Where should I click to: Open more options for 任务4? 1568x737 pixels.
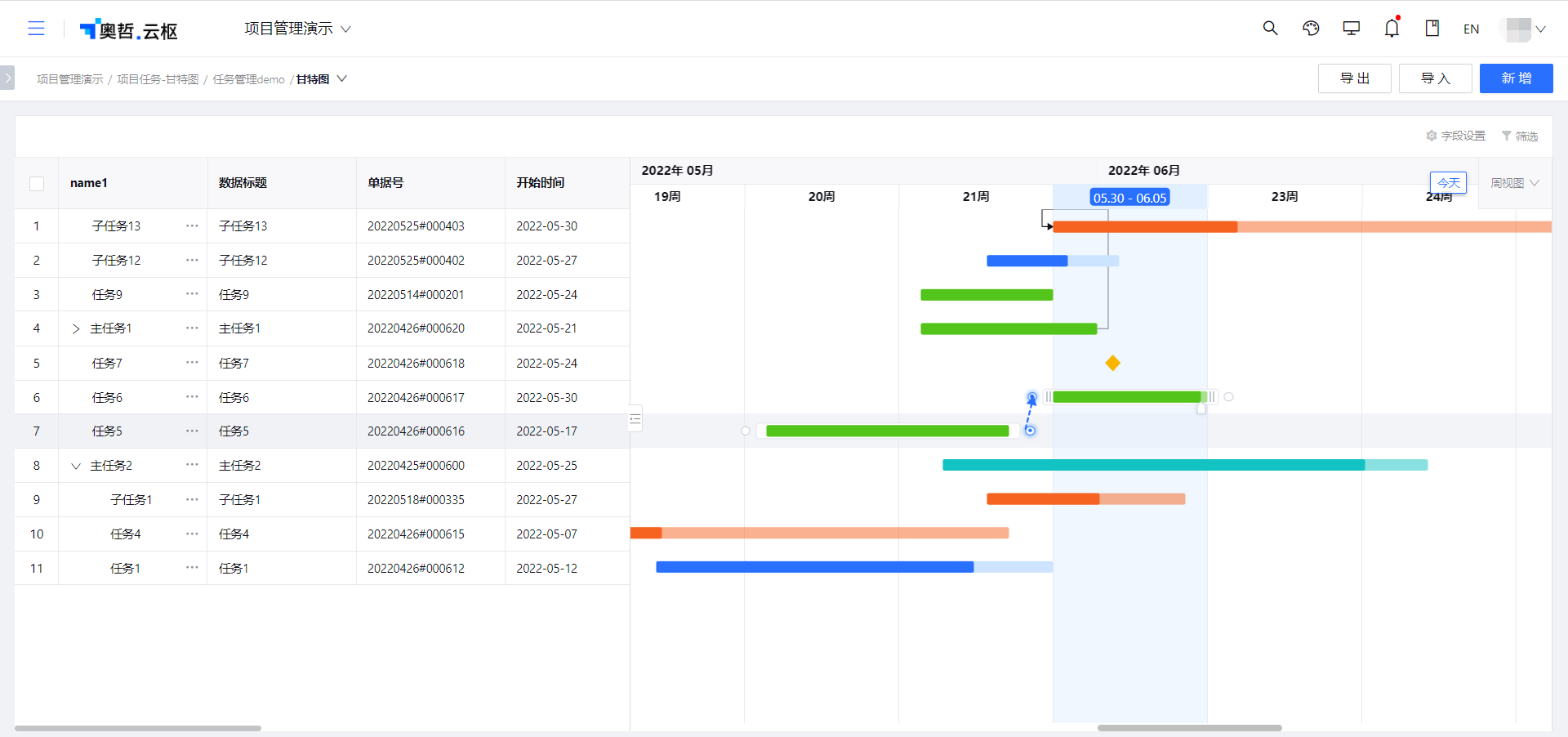click(x=192, y=534)
